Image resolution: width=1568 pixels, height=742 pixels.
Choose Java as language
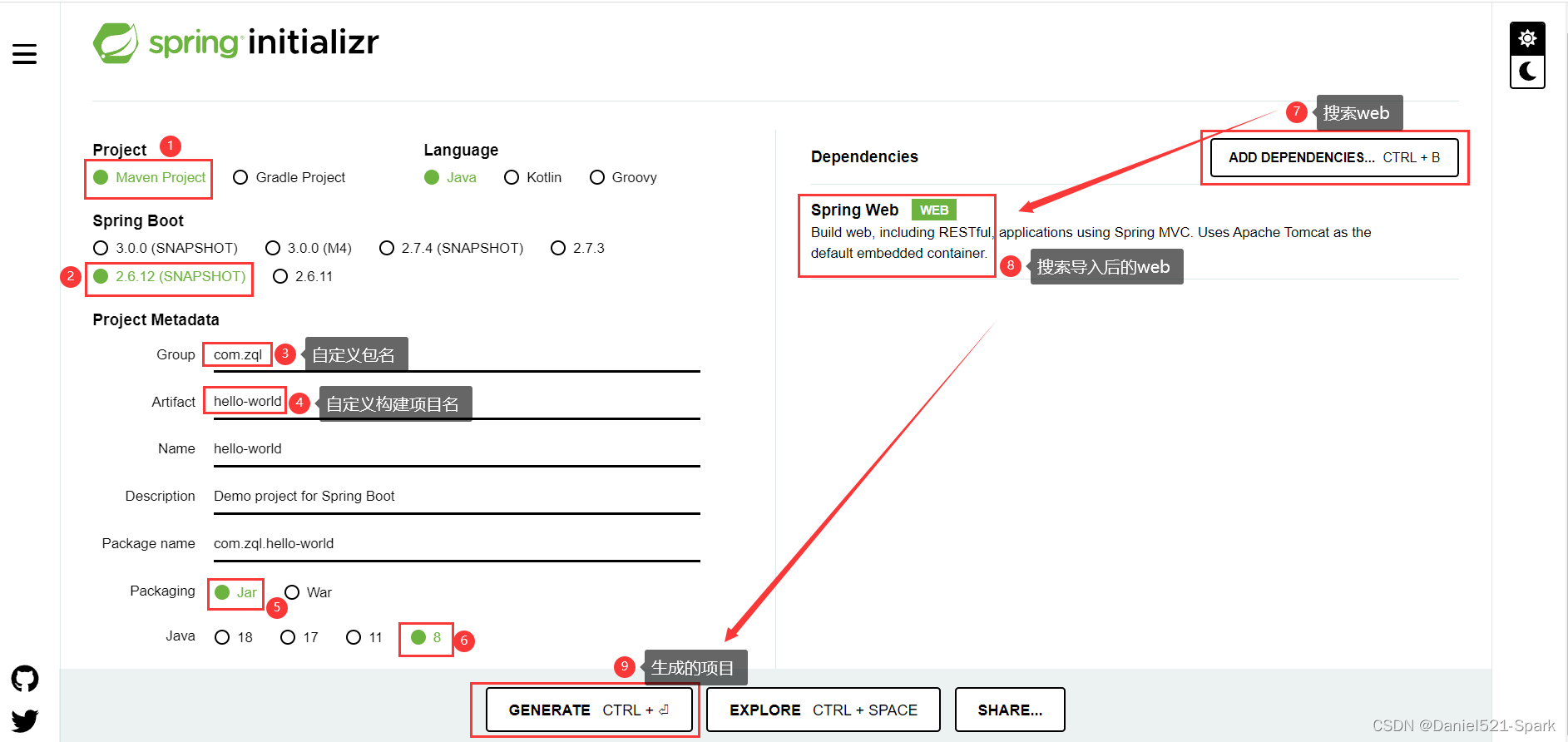(x=450, y=177)
